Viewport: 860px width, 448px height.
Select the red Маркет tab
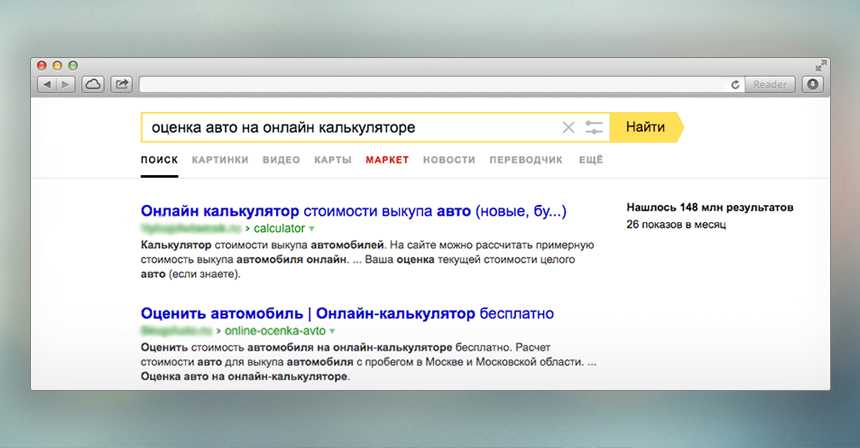[387, 160]
